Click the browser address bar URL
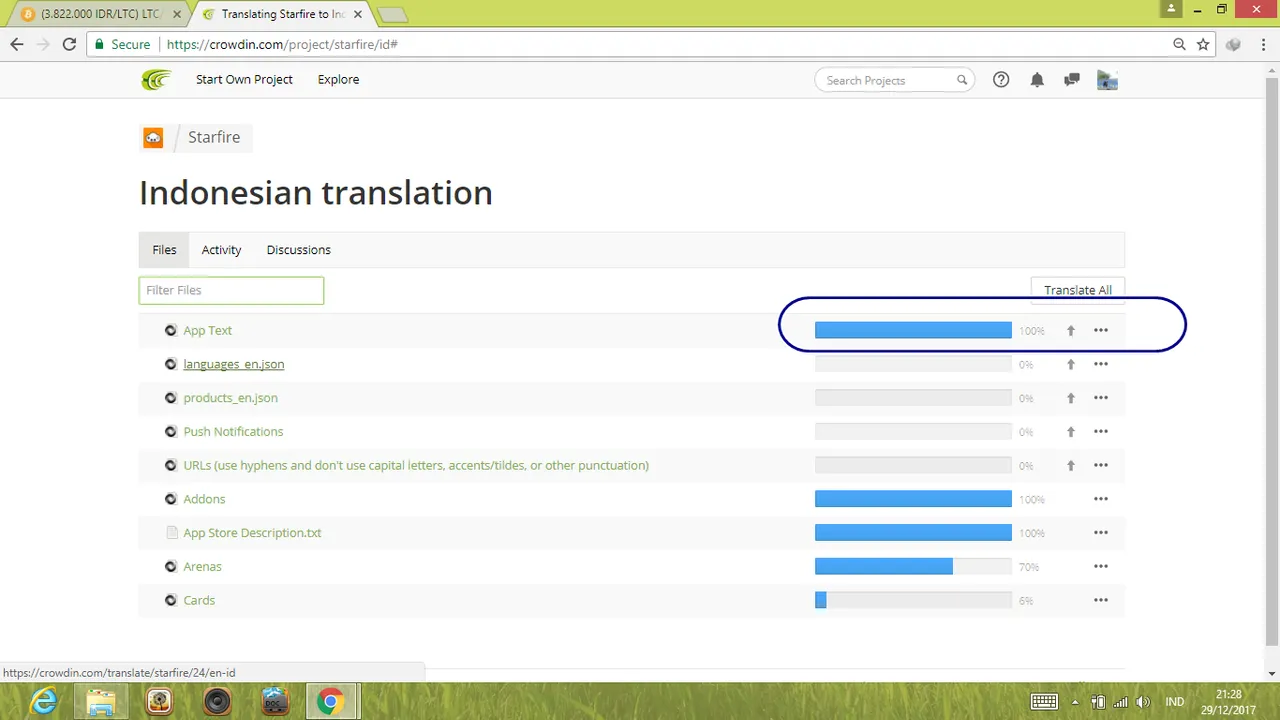 coord(282,45)
